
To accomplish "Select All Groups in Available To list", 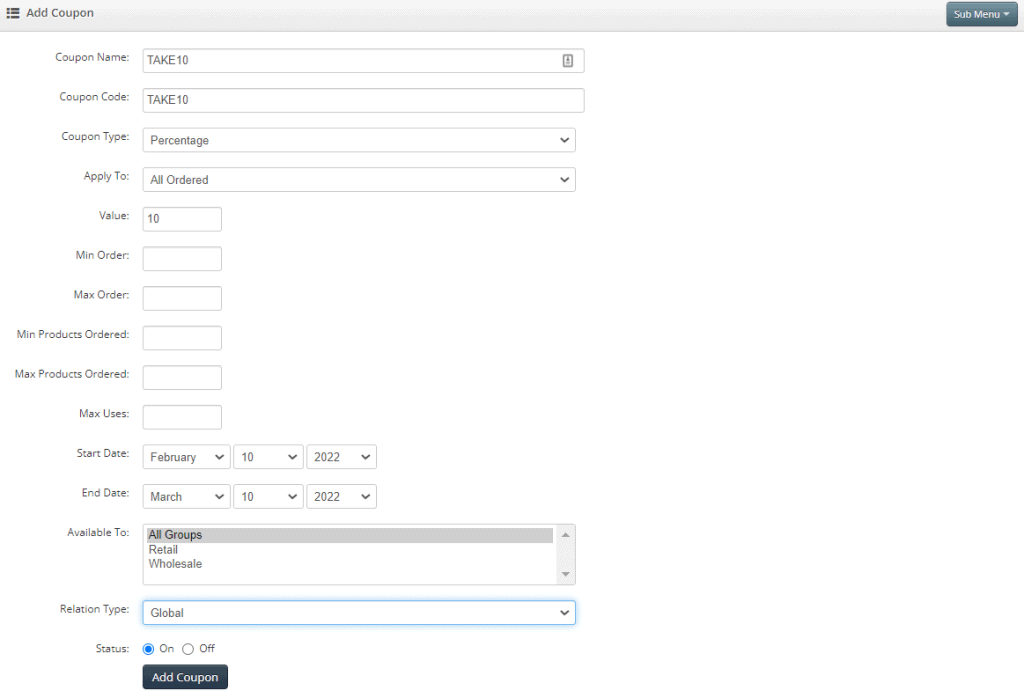I will [x=350, y=535].
